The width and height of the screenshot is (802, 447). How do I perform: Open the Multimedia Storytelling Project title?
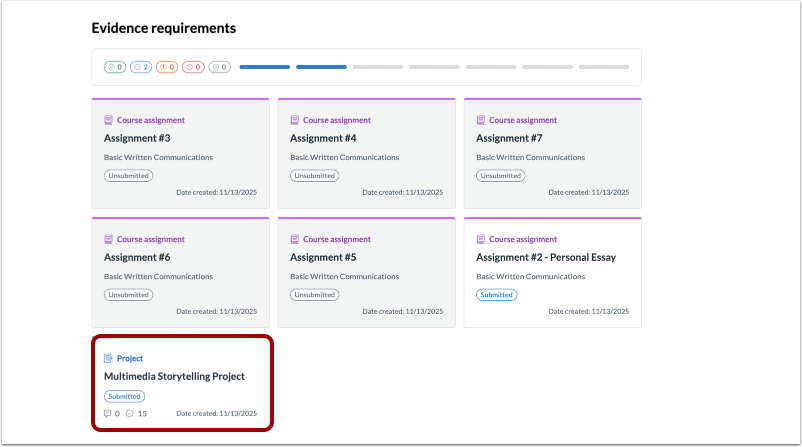[x=174, y=376]
